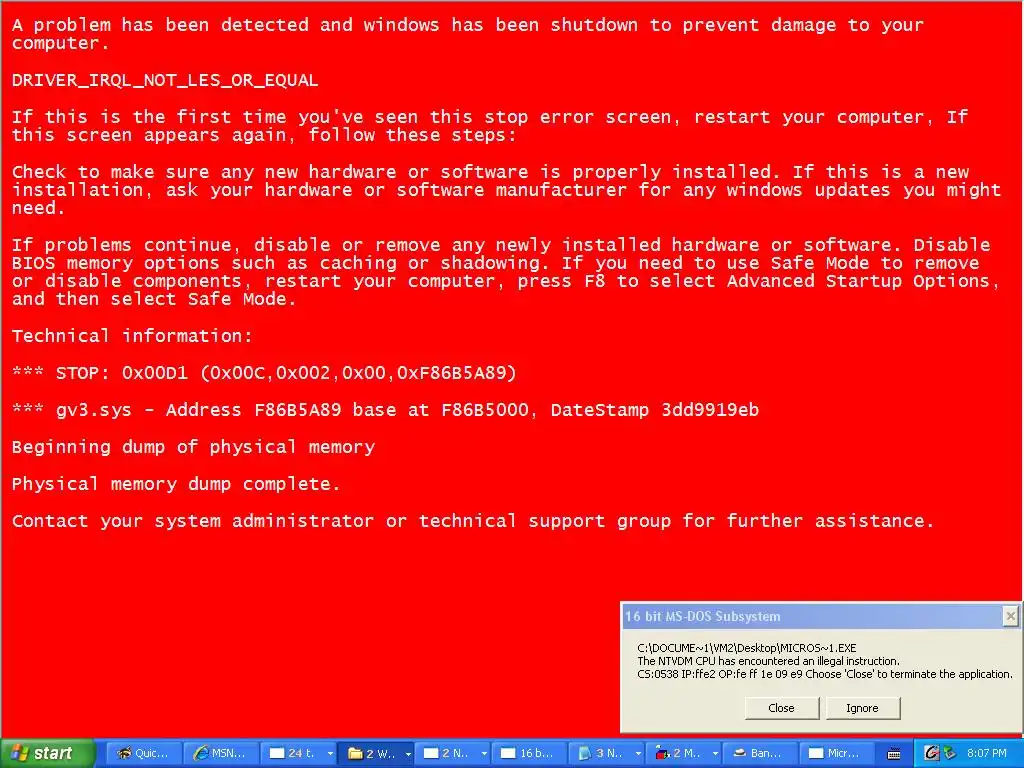Switch to the Quic... taskbar window
Screen dimensions: 1024x768
[143, 753]
